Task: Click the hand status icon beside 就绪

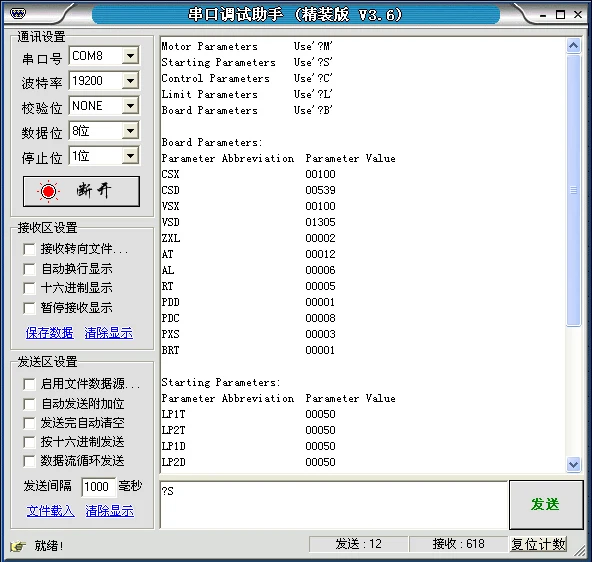Action: tap(17, 546)
